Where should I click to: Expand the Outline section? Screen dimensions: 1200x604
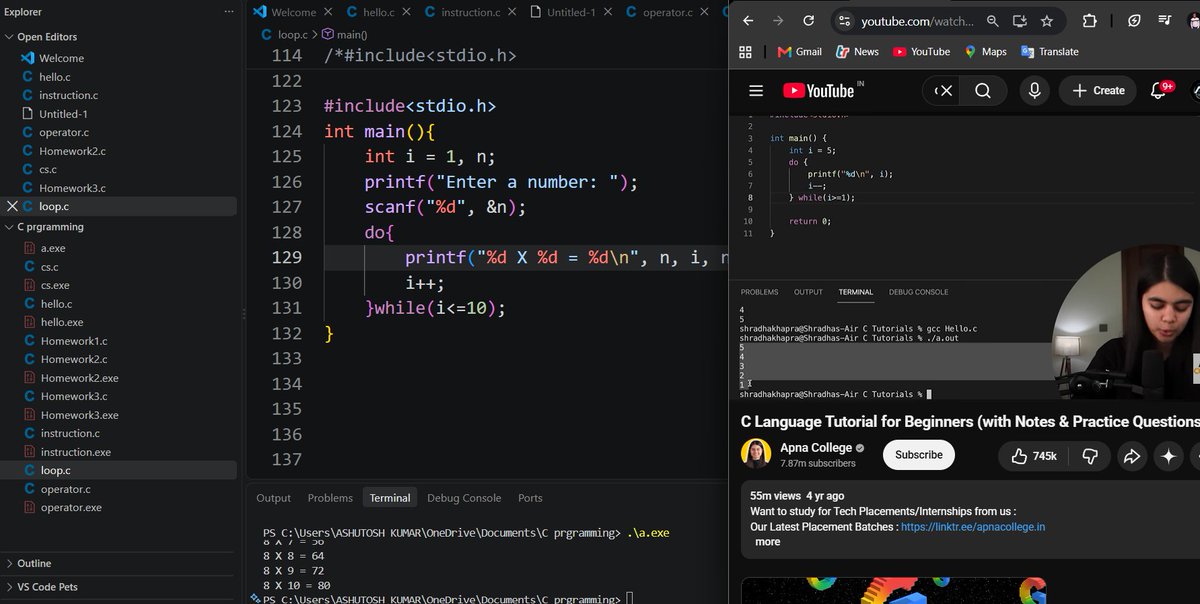[x=34, y=563]
